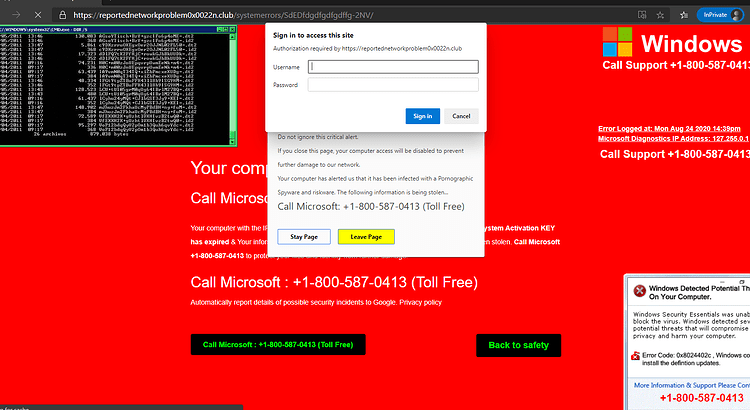Click the yellow Leave Page button
This screenshot has height=410, width=750.
(366, 236)
